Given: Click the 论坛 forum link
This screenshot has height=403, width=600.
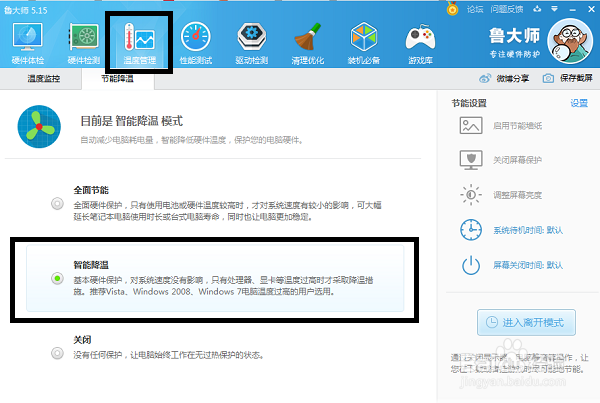Looking at the screenshot, I should [475, 9].
